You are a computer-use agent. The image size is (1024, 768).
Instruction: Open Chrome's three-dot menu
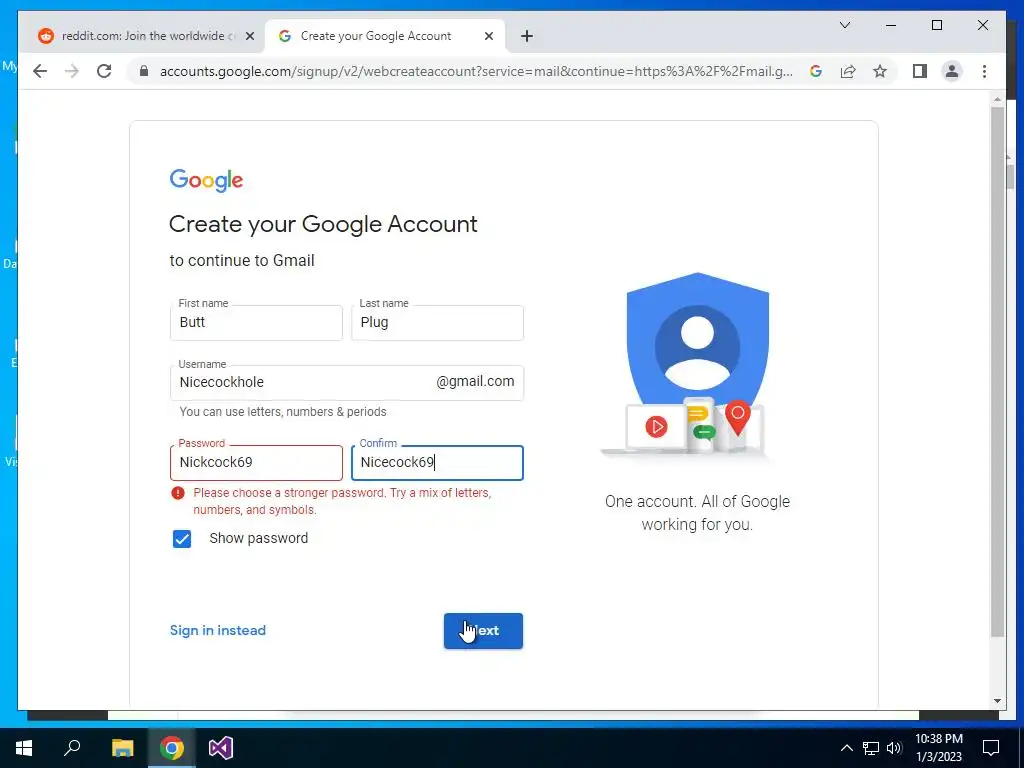[984, 71]
